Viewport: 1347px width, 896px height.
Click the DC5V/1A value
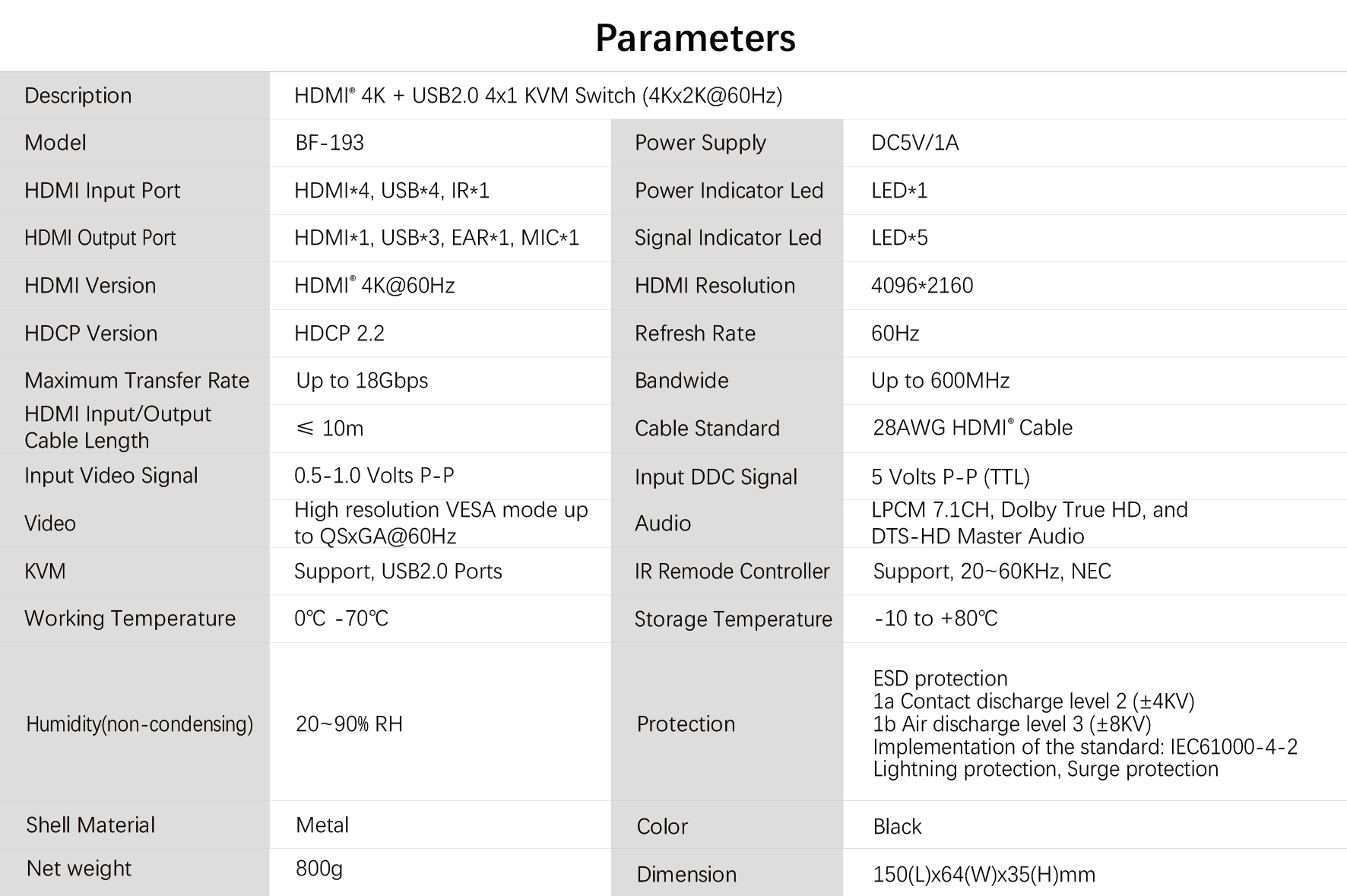914,143
